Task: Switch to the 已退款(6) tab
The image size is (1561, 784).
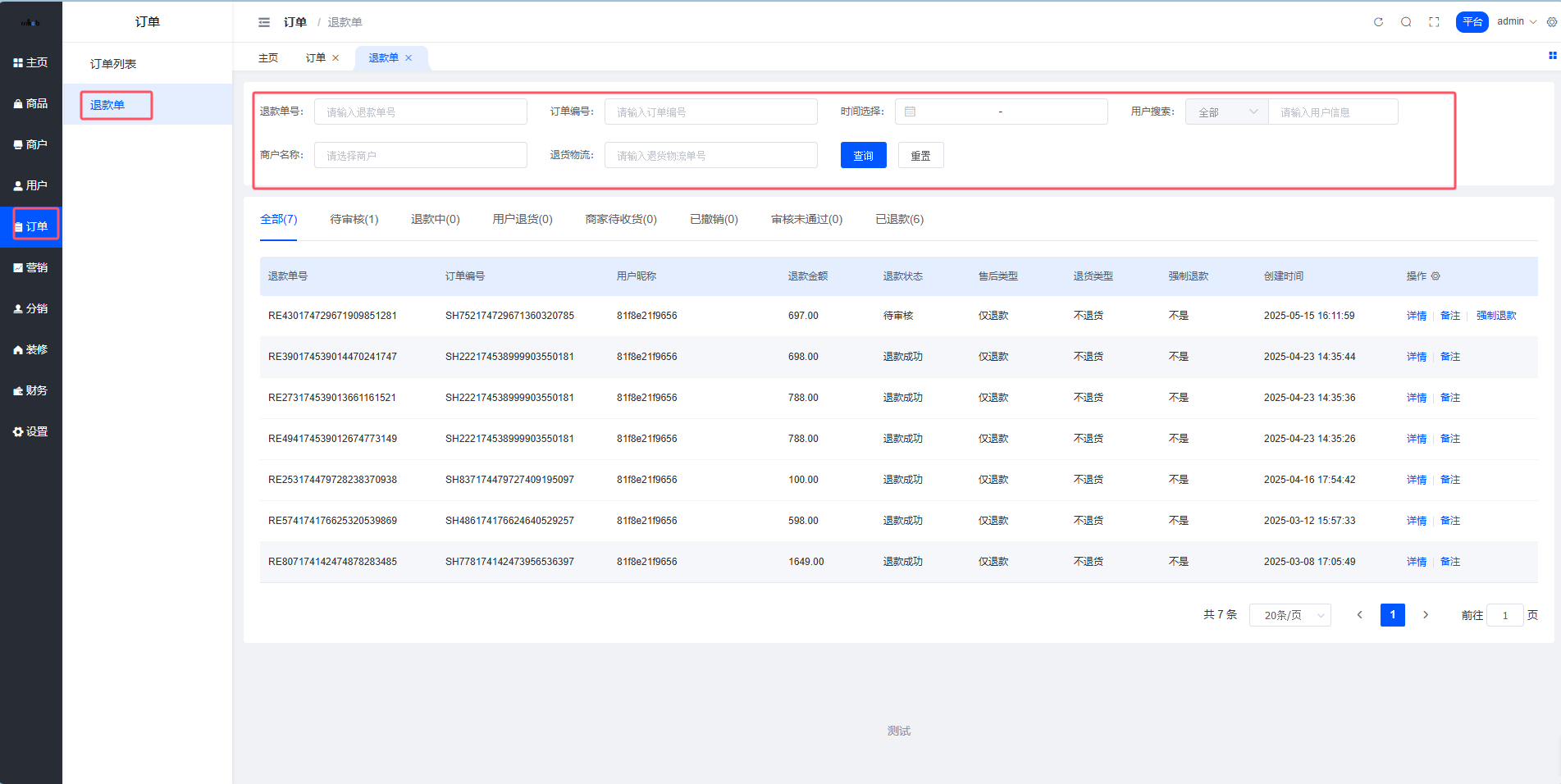Action: click(899, 220)
